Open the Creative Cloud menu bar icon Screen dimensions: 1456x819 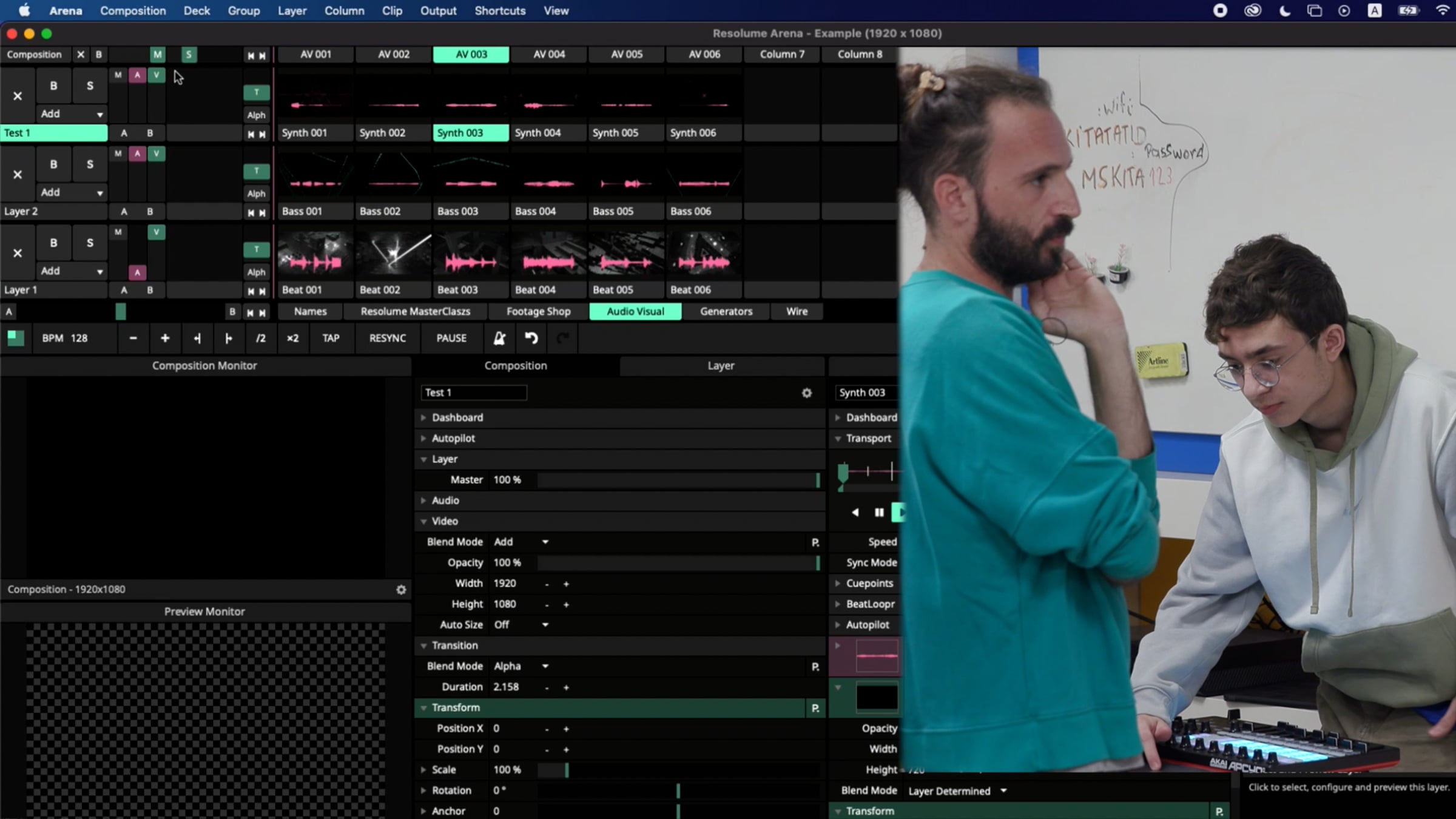click(x=1252, y=10)
